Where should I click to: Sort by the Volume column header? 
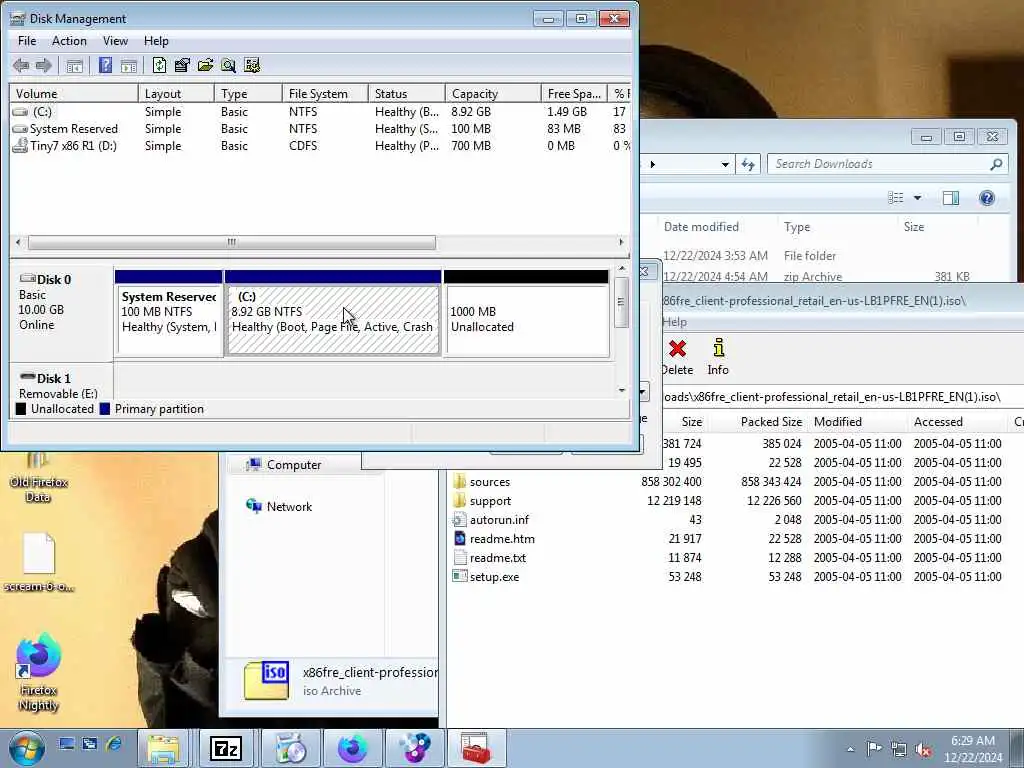74,93
